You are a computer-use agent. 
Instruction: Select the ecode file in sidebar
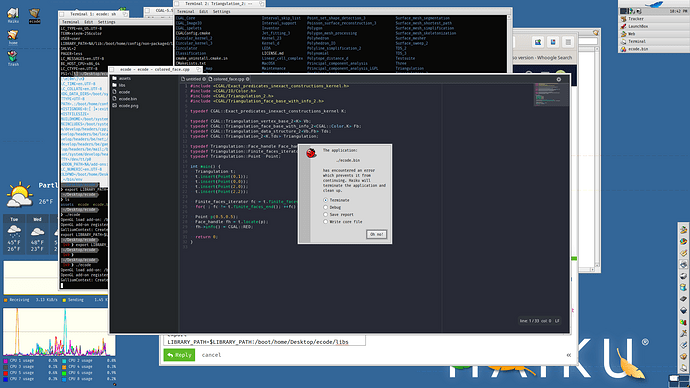tap(121, 92)
